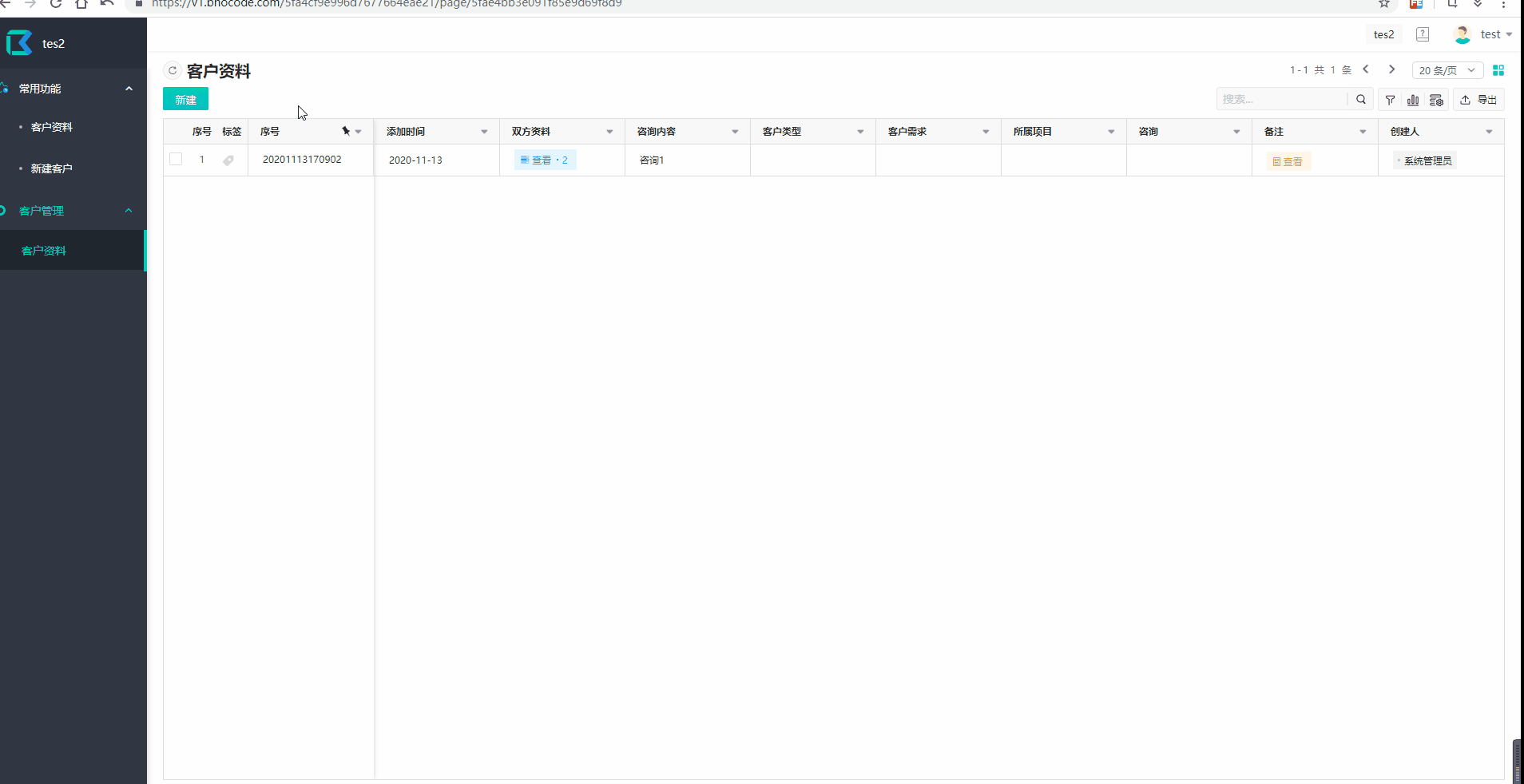Select the highlighted 客户资料 sidebar item
The width and height of the screenshot is (1524, 784).
click(x=73, y=251)
